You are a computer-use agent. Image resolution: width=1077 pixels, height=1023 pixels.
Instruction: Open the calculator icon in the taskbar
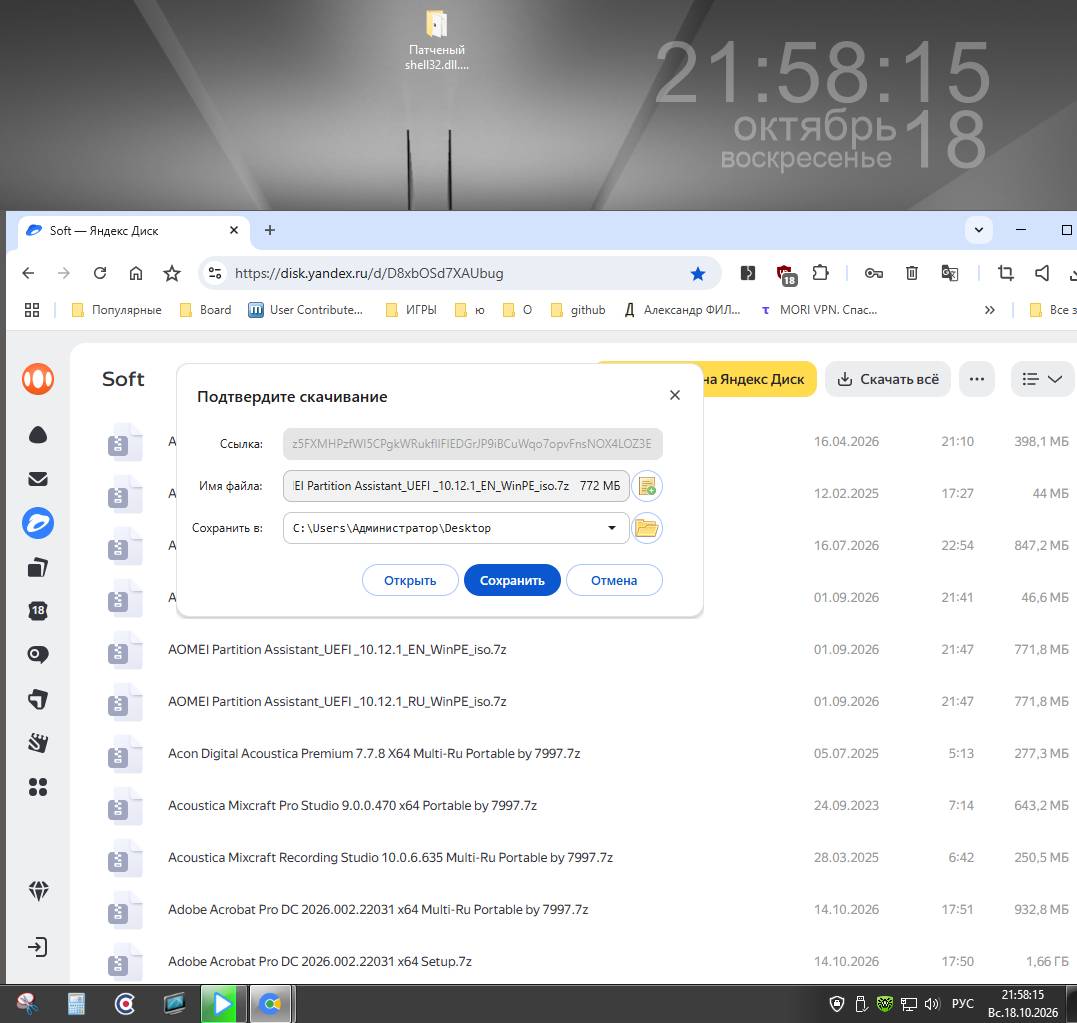76,1004
